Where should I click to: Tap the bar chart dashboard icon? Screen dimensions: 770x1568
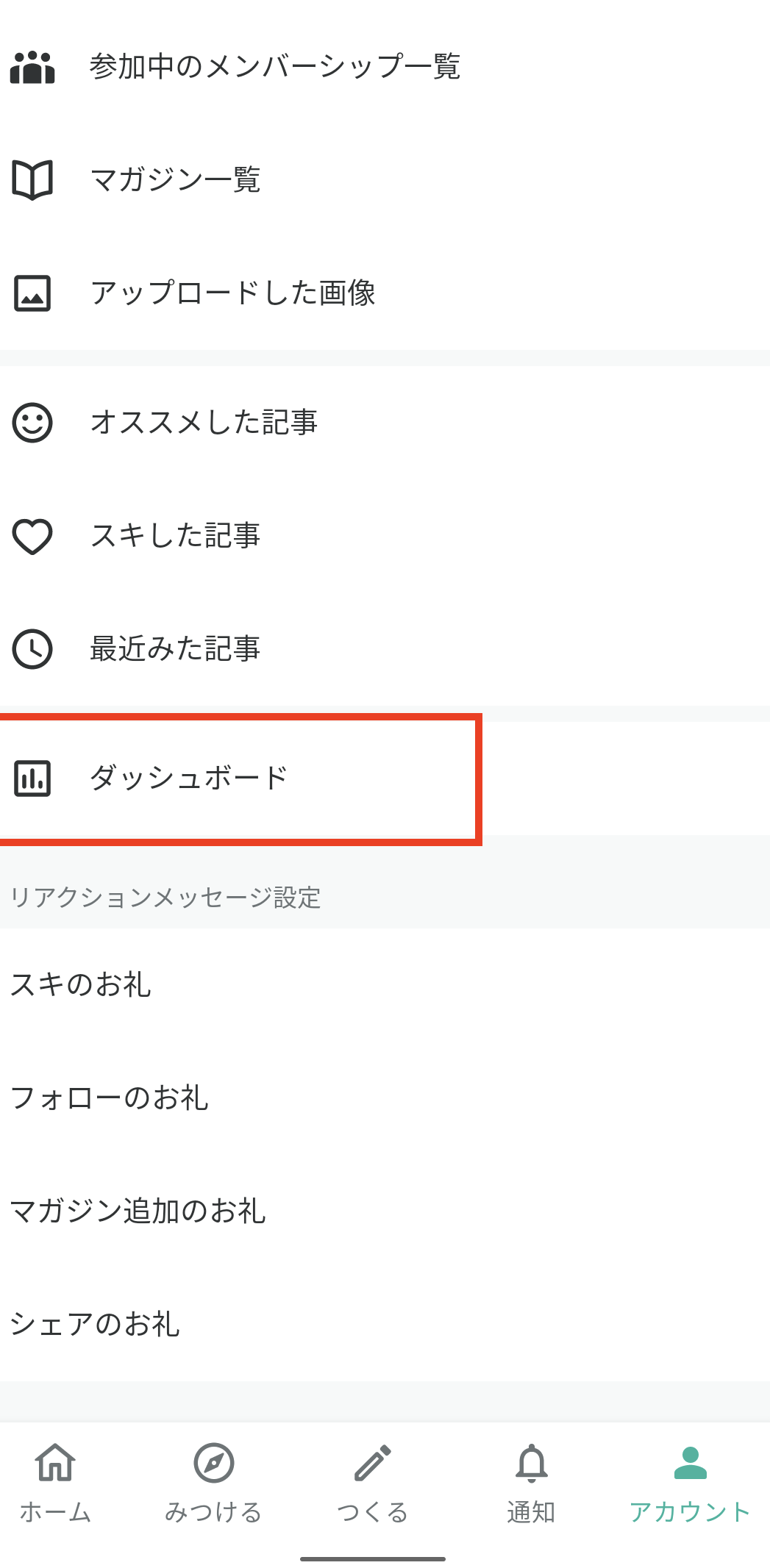(x=32, y=778)
